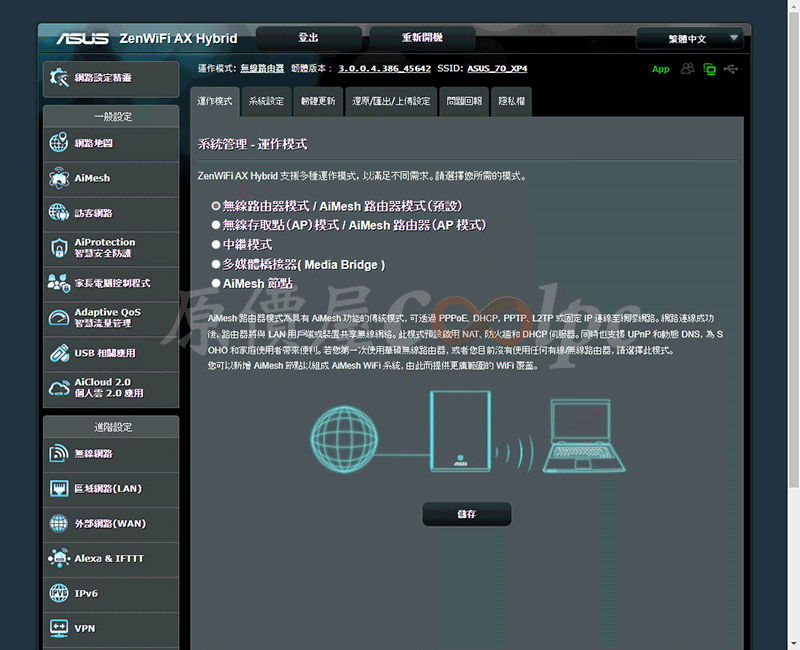The width and height of the screenshot is (800, 650).
Task: Open the 繁體中文 language dropdown
Action: coord(690,39)
